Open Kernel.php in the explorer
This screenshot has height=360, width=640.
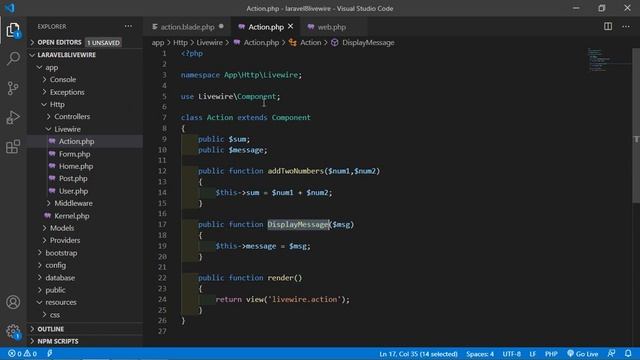pyautogui.click(x=71, y=216)
